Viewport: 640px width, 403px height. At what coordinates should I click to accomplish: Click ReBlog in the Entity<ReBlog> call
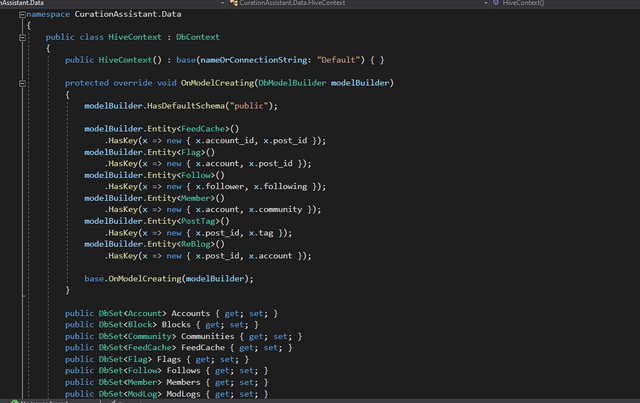(196, 244)
